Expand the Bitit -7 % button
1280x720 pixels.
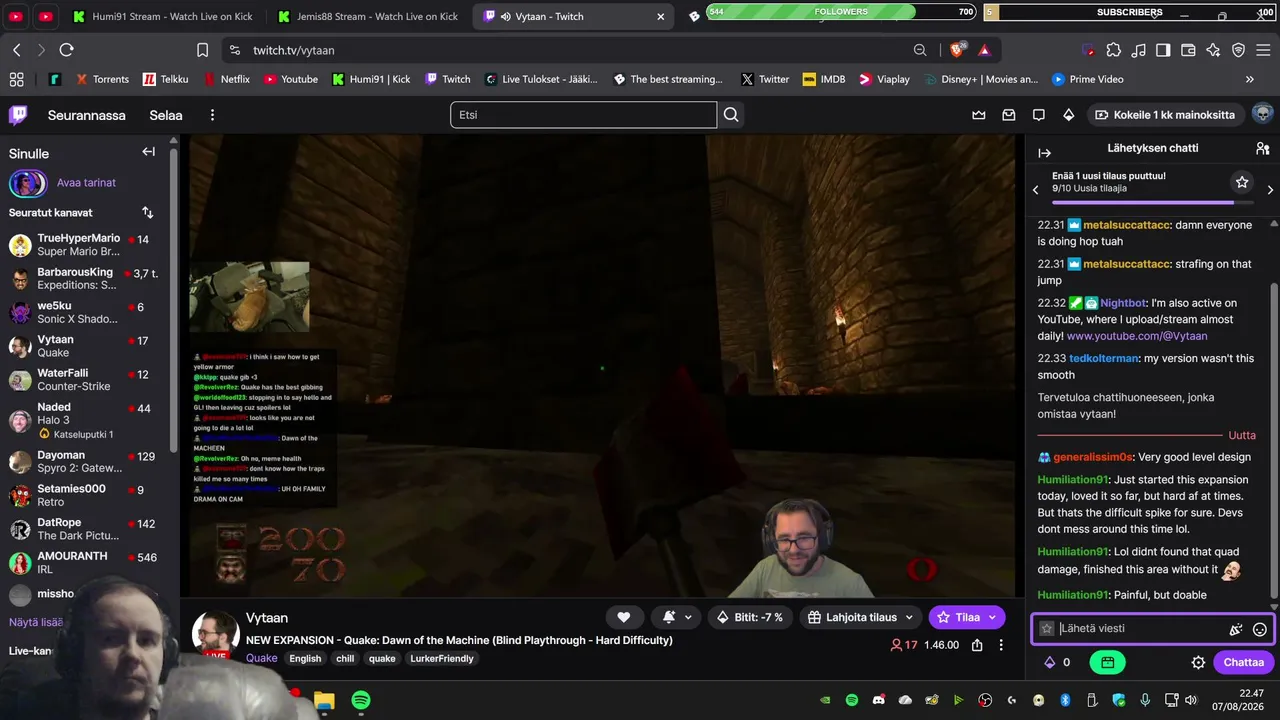pyautogui.click(x=750, y=617)
